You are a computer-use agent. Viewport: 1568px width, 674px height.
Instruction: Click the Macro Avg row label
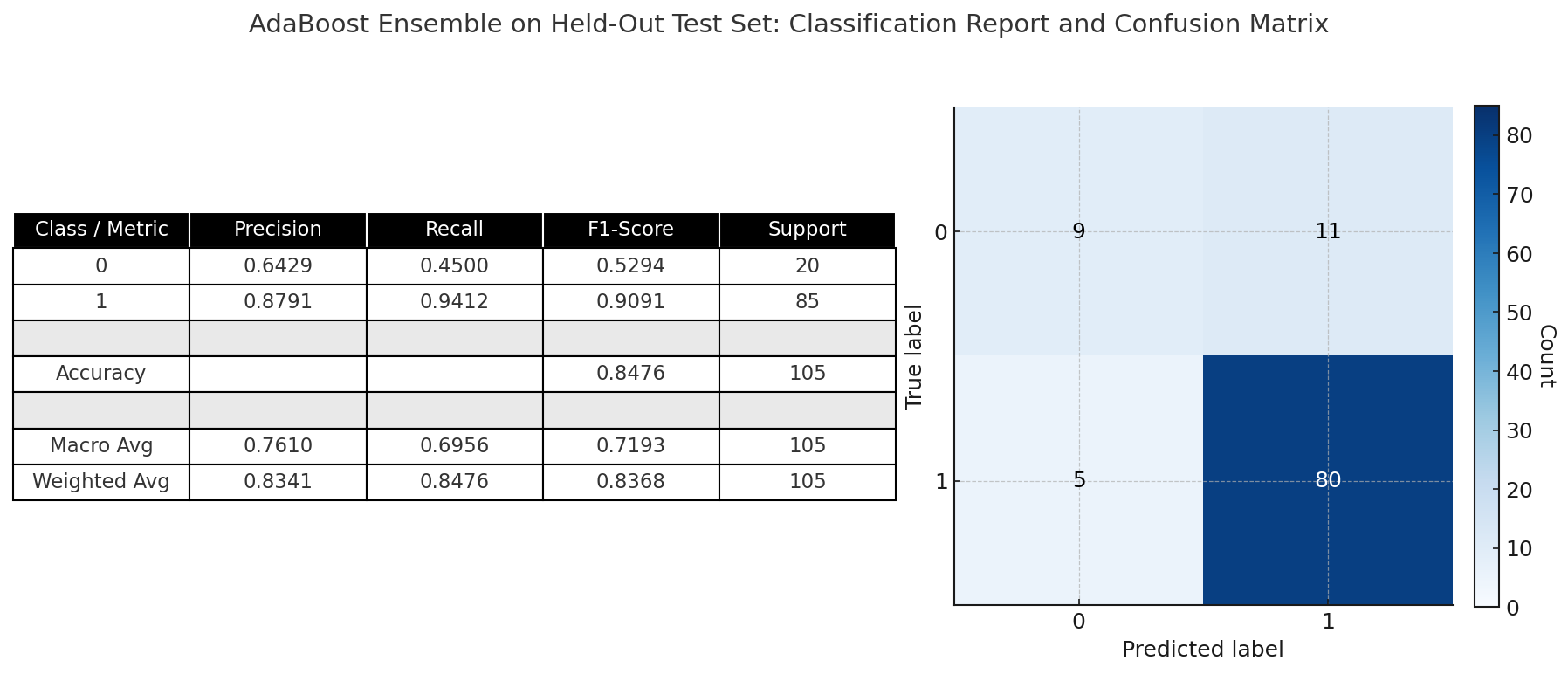(x=101, y=446)
